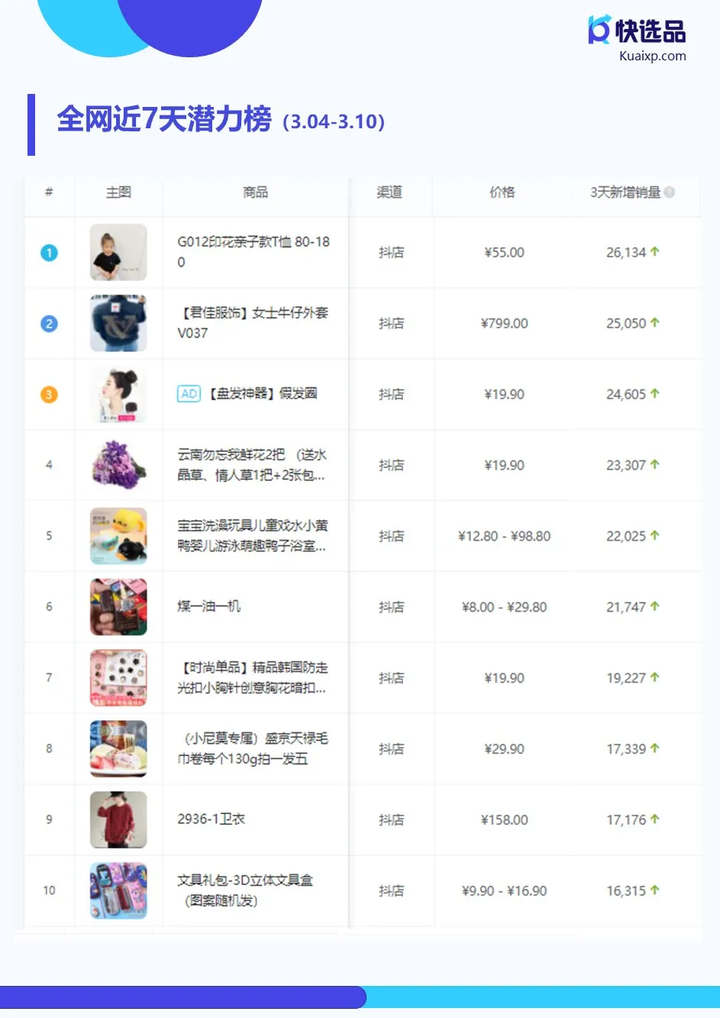Click the AD tag on 盘发神器
The height and width of the screenshot is (1018, 720).
189,393
